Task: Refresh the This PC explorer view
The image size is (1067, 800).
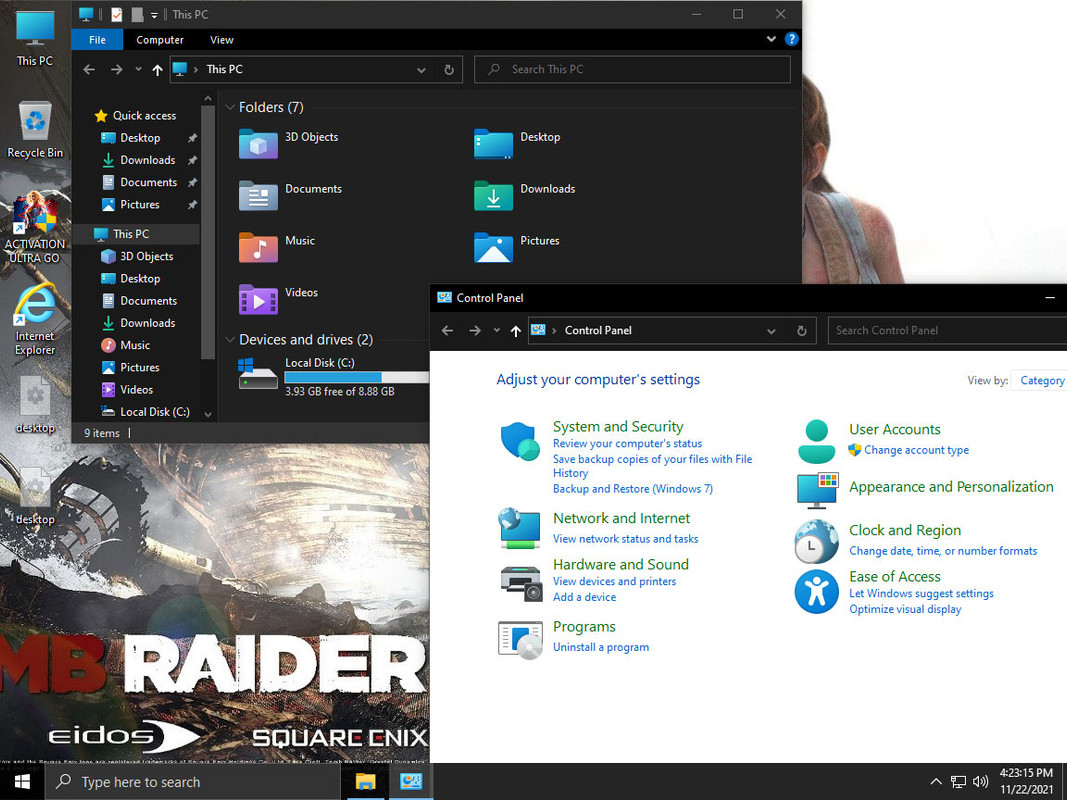Action: click(x=448, y=69)
